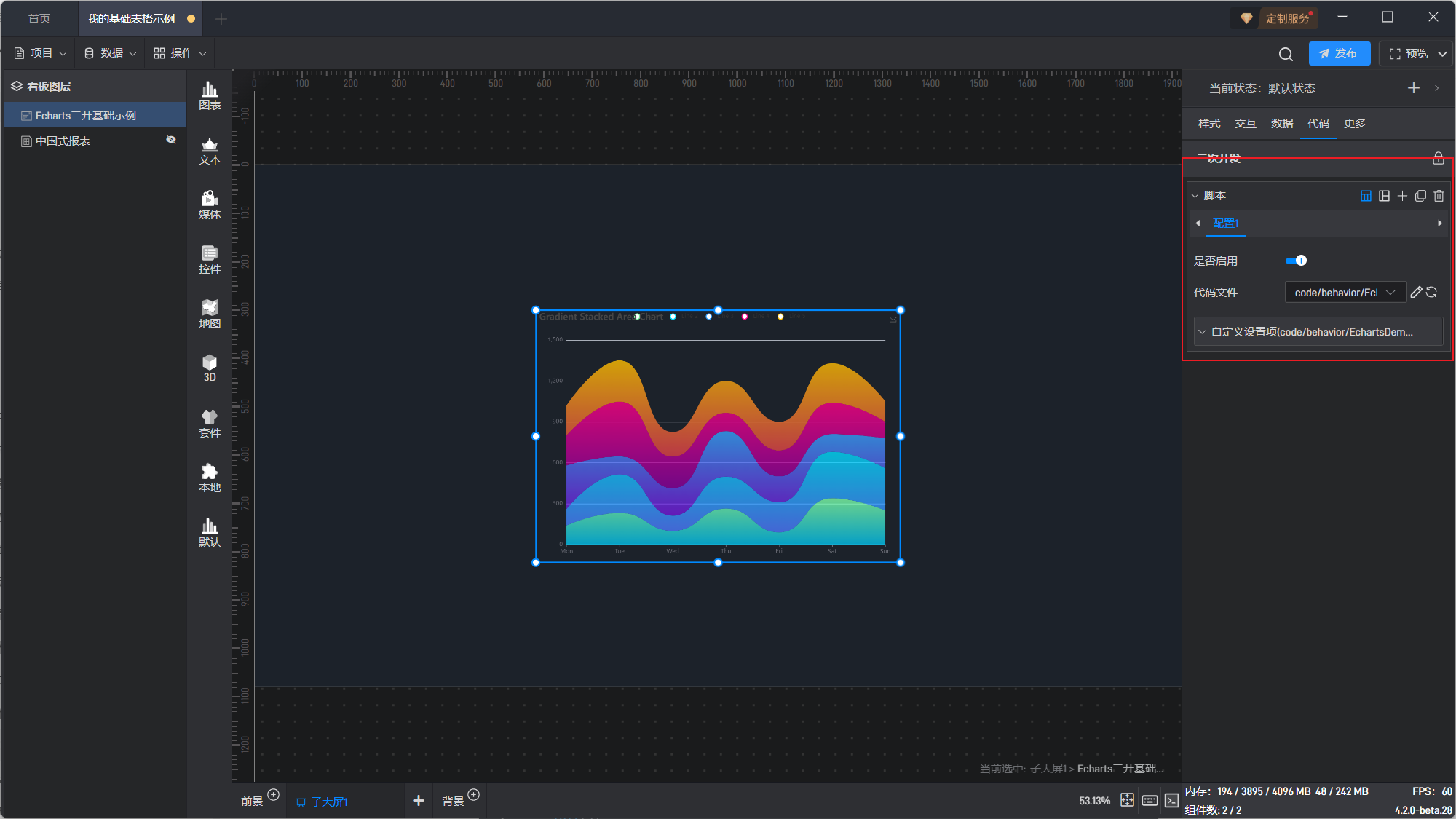Toggle lock icon beside 二次开发

point(1438,158)
